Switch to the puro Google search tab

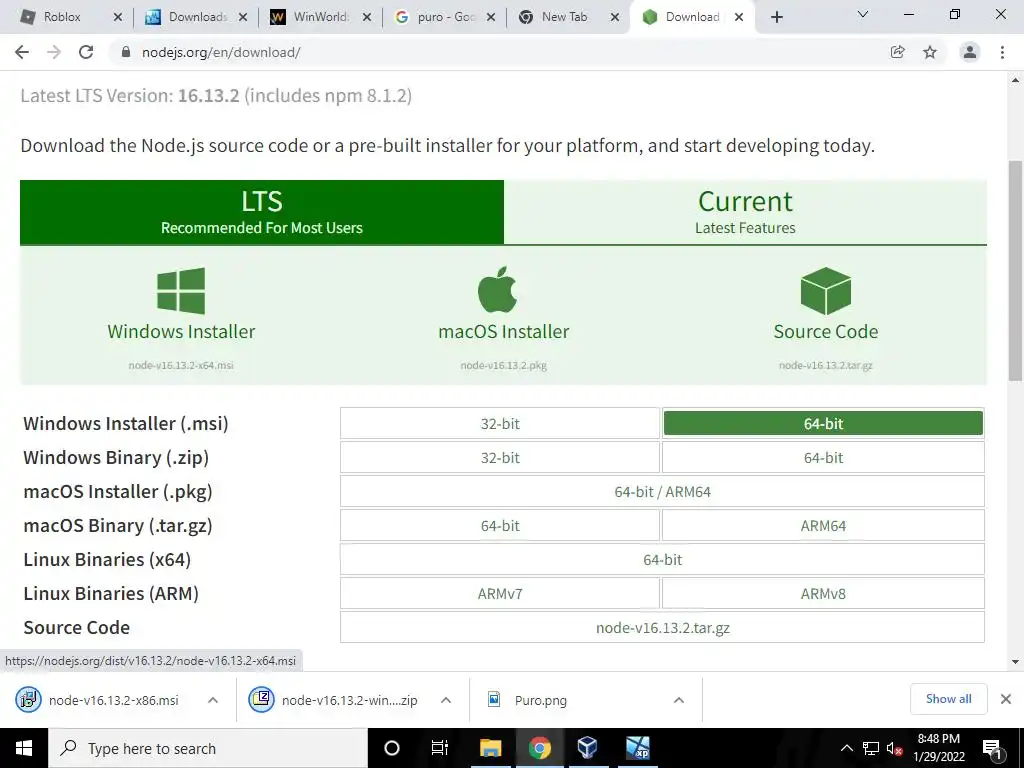tap(446, 17)
